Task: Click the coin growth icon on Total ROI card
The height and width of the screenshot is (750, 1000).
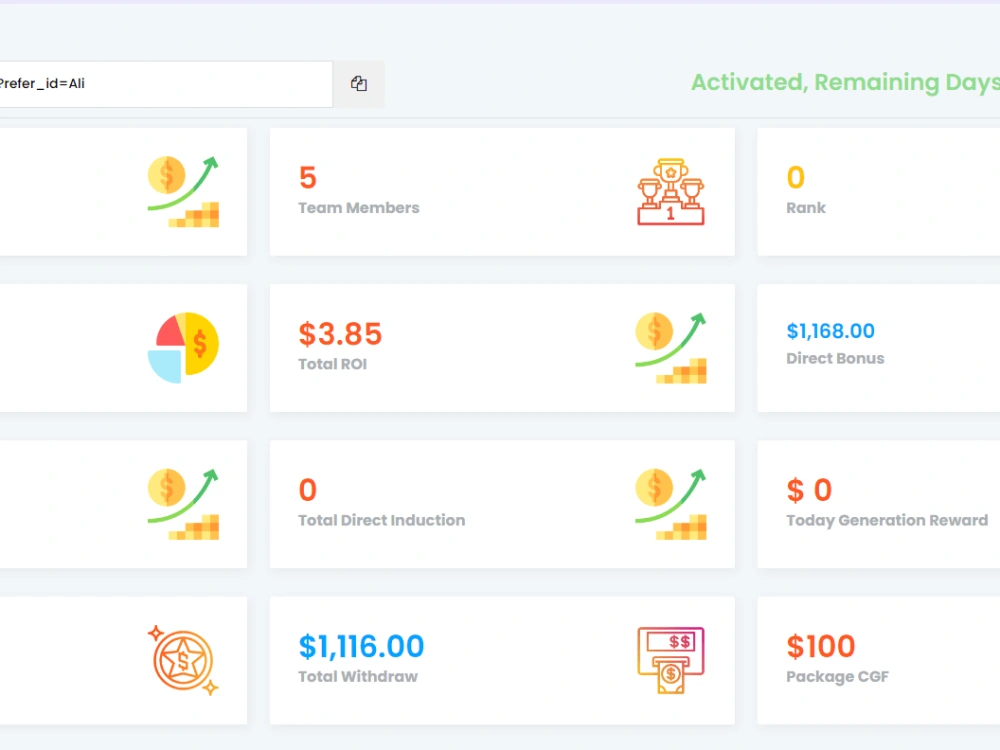Action: tap(670, 348)
